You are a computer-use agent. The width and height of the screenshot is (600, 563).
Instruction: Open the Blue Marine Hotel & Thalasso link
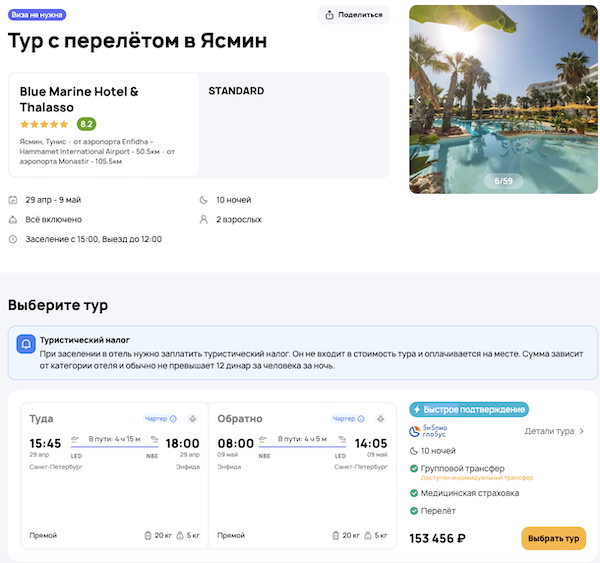(x=79, y=99)
